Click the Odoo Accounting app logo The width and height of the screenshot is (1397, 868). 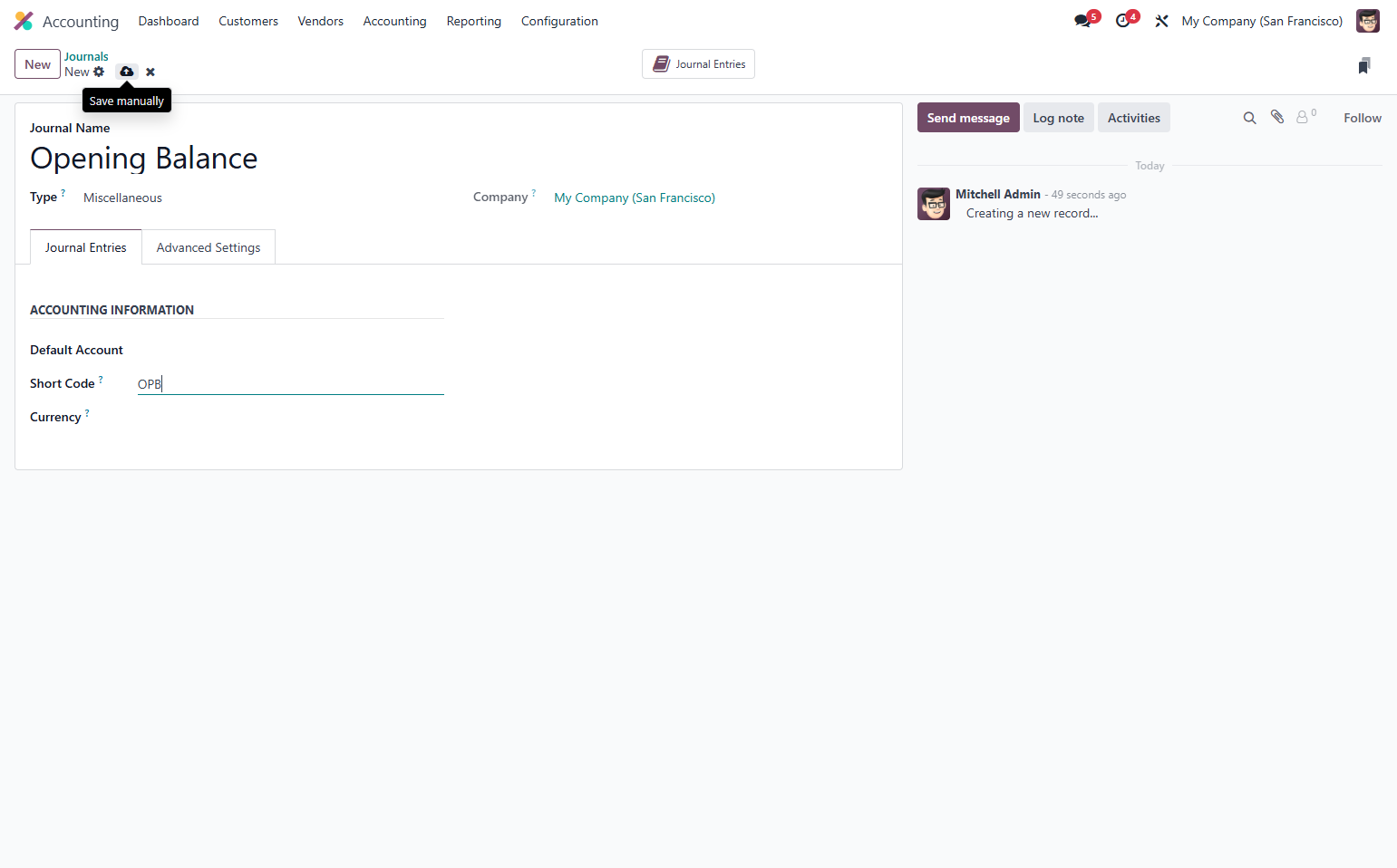pyautogui.click(x=24, y=21)
